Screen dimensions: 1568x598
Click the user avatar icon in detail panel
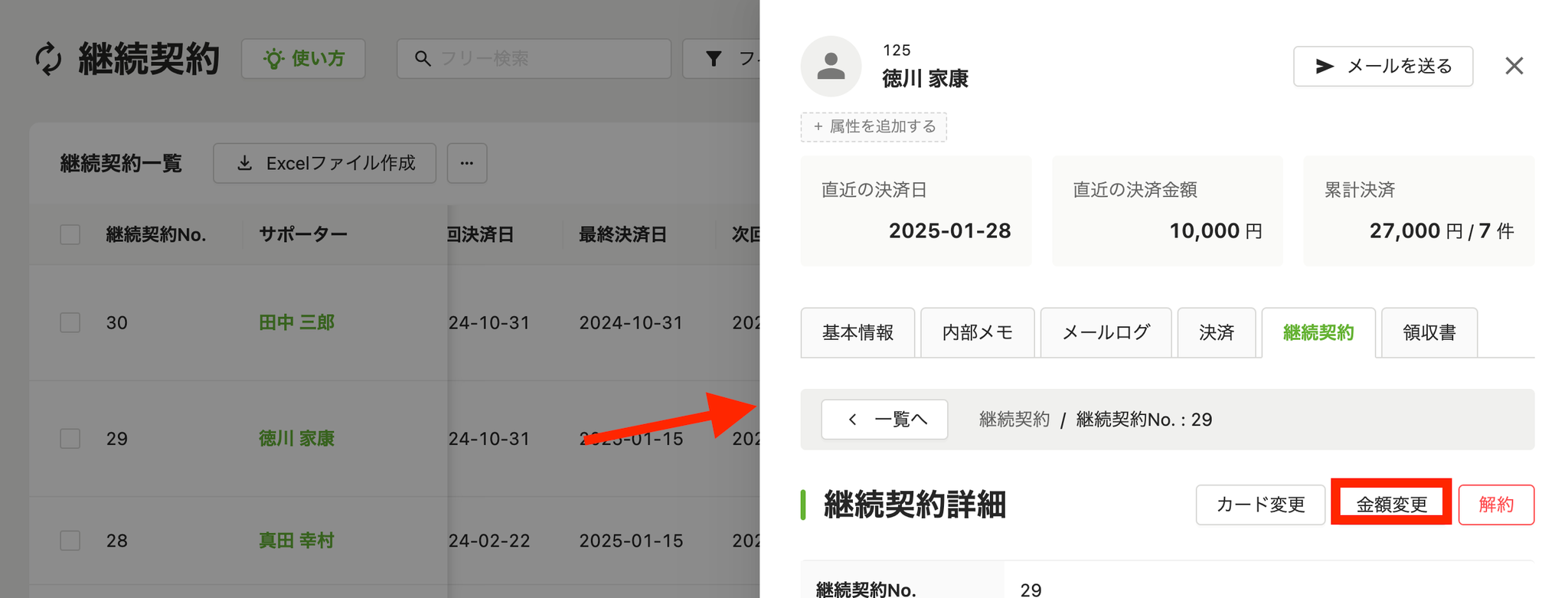tap(831, 67)
